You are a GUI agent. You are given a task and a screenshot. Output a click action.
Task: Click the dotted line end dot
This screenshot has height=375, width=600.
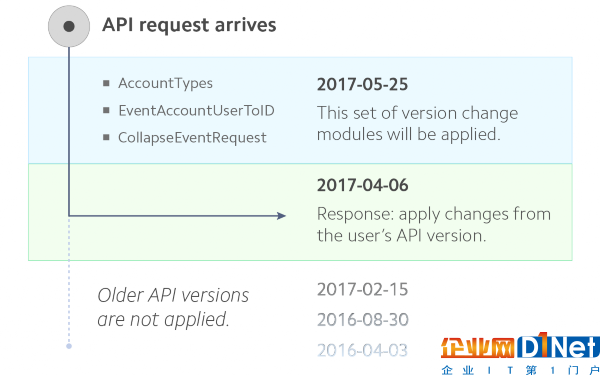69,346
